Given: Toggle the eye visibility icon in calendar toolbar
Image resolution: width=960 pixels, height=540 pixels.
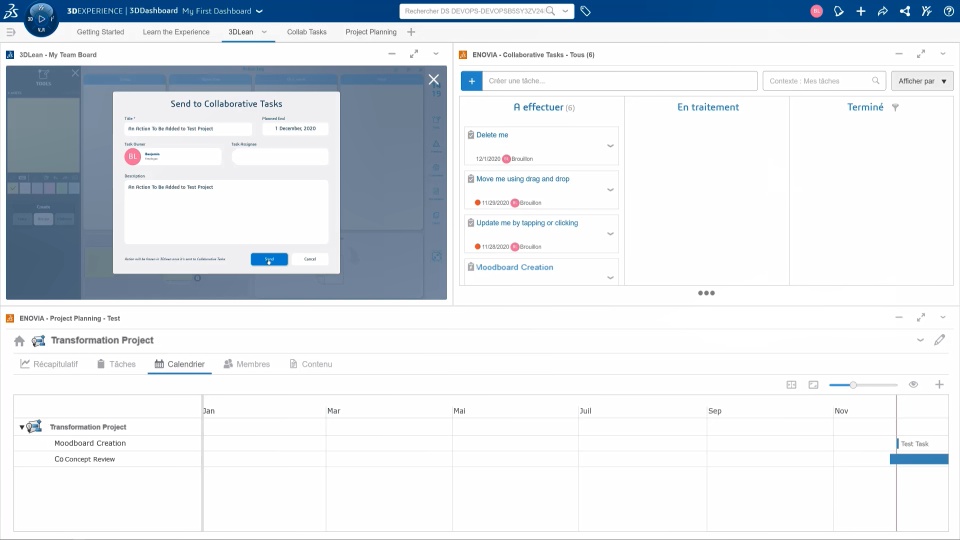Looking at the screenshot, I should coord(913,384).
